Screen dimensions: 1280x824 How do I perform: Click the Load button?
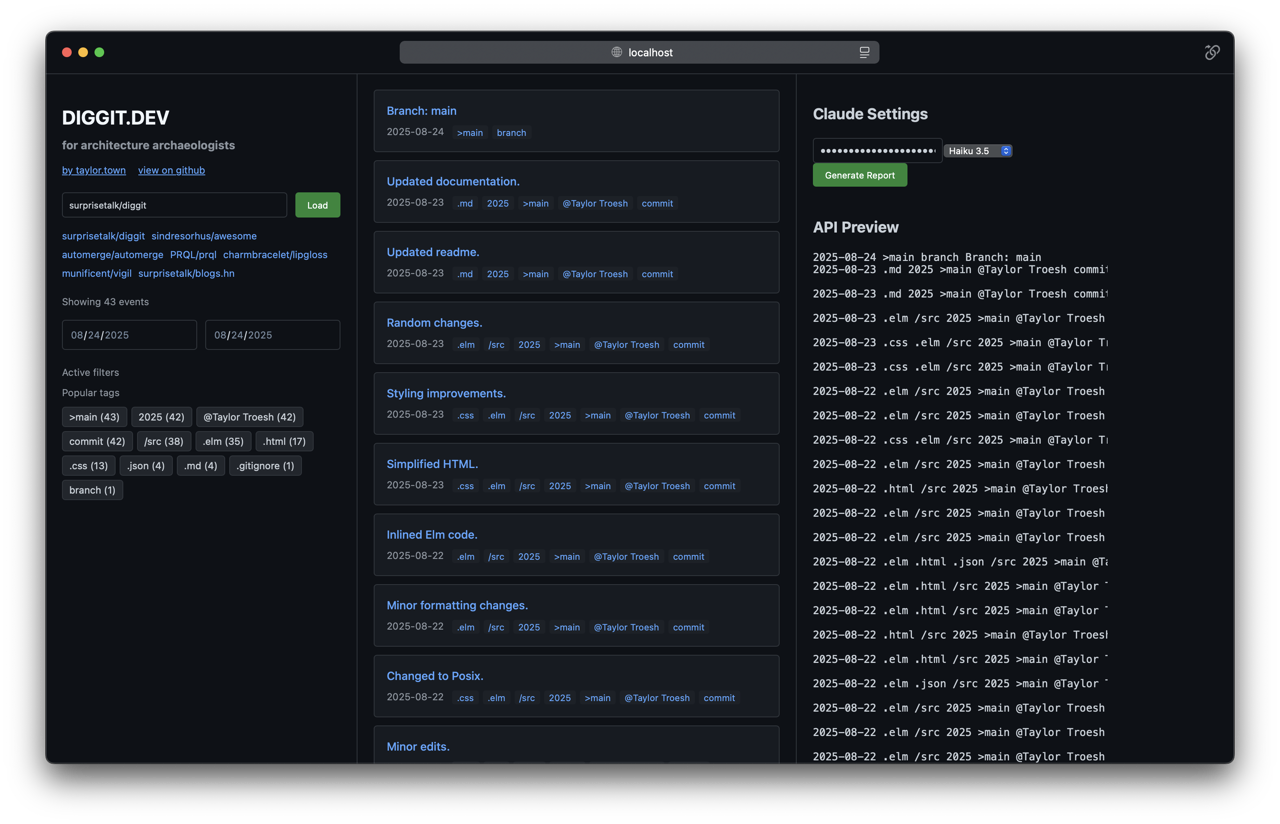click(x=317, y=205)
